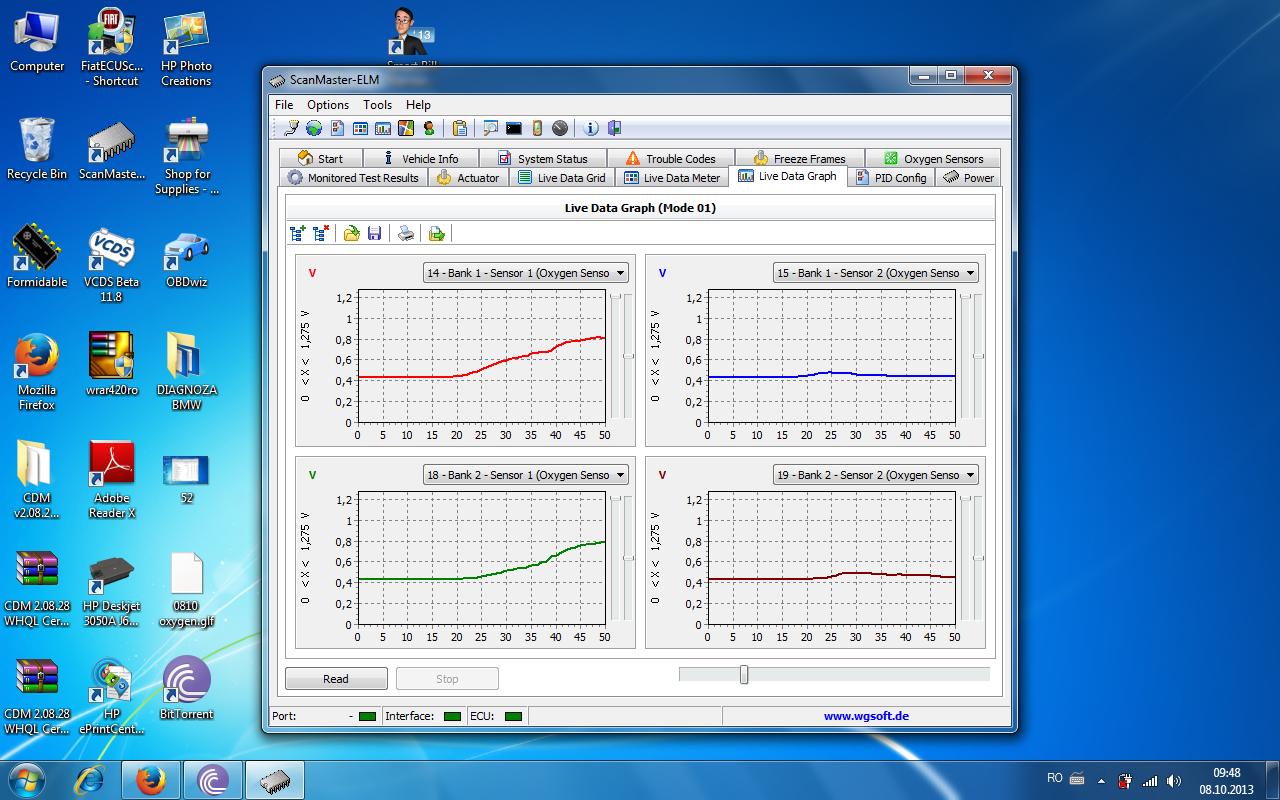Click the Windows Start button
This screenshot has width=1280, height=800.
tap(25, 779)
